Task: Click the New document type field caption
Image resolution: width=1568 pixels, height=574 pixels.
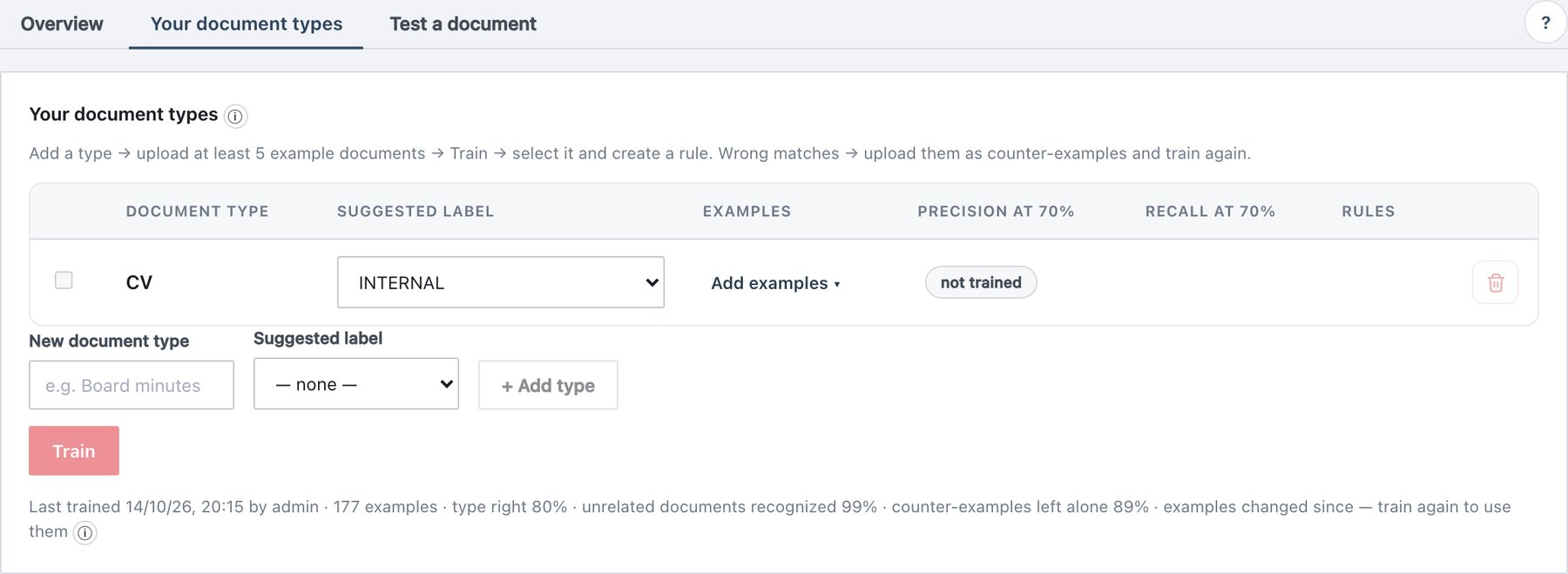Action: pyautogui.click(x=109, y=341)
